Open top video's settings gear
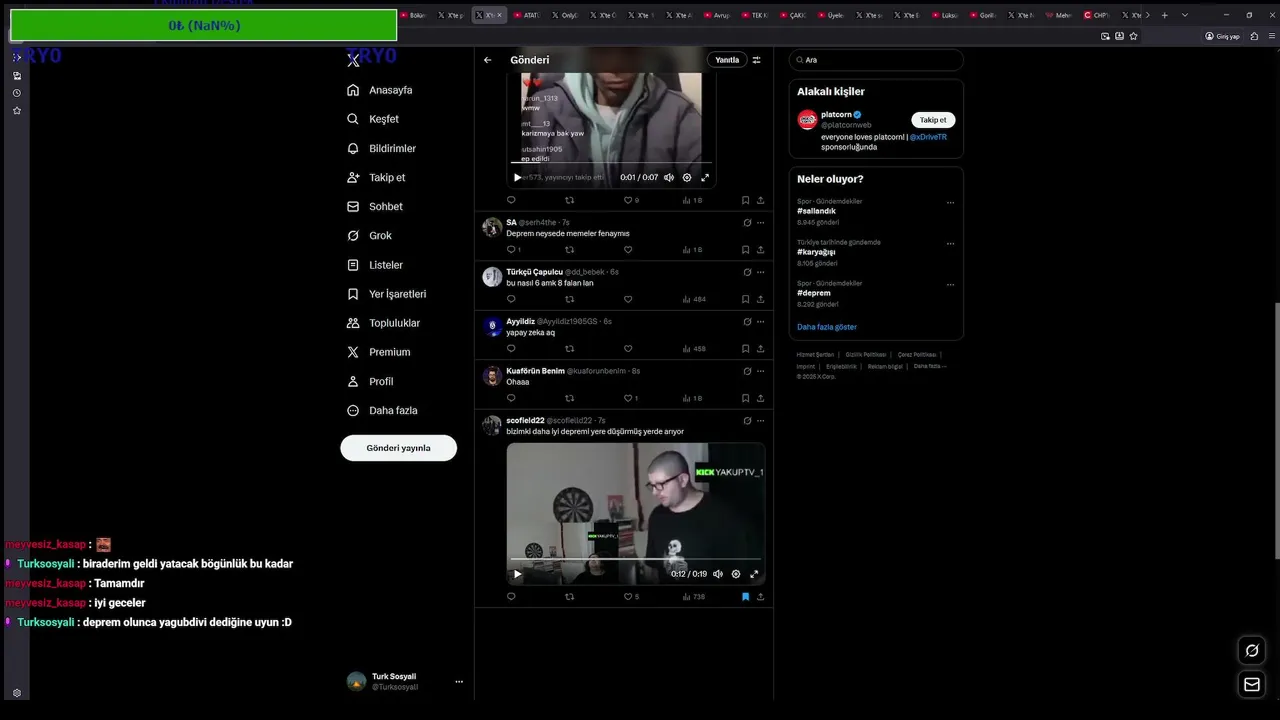Image resolution: width=1280 pixels, height=720 pixels. click(x=687, y=177)
